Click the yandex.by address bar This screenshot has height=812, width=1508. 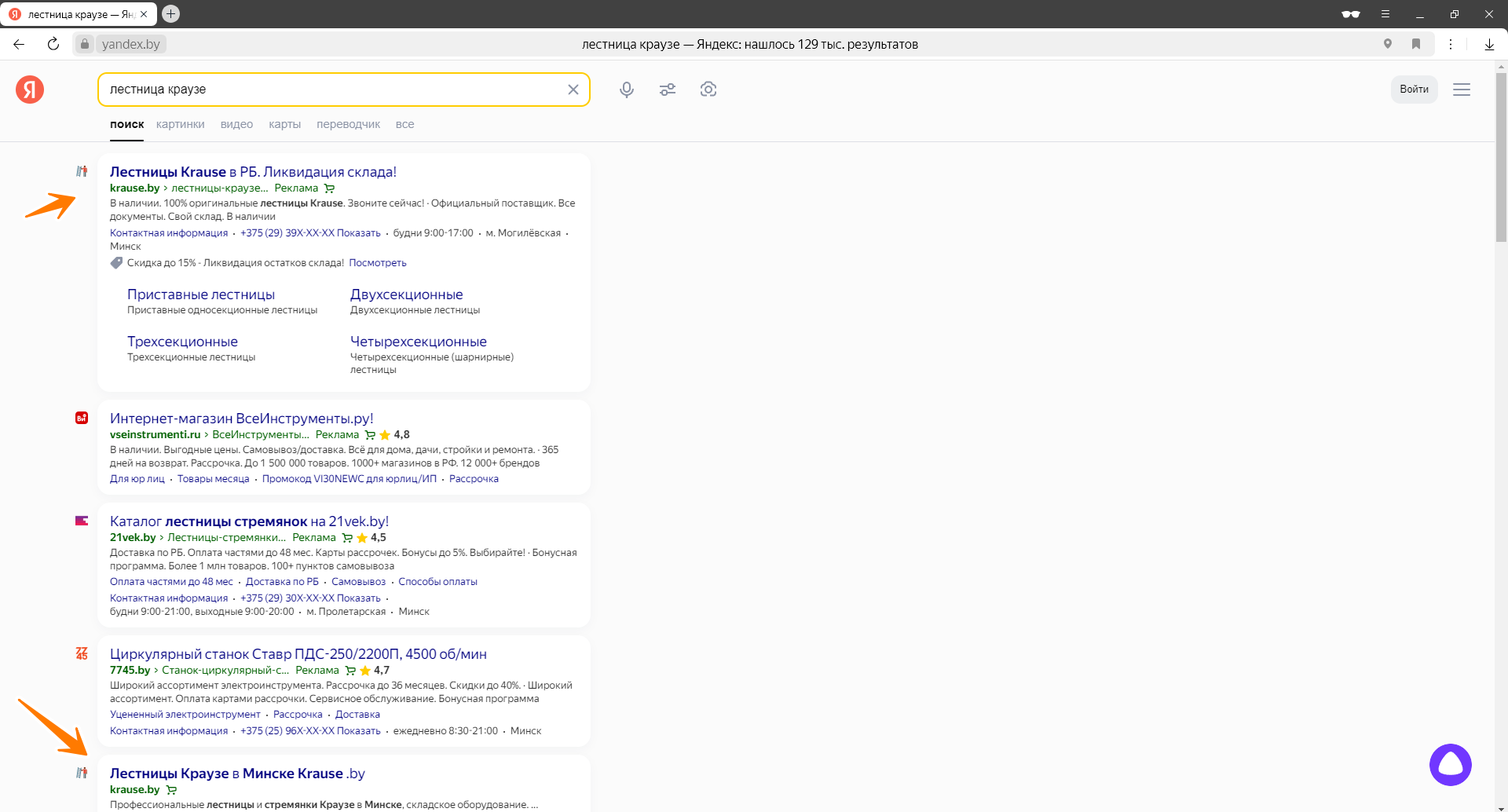click(x=130, y=44)
